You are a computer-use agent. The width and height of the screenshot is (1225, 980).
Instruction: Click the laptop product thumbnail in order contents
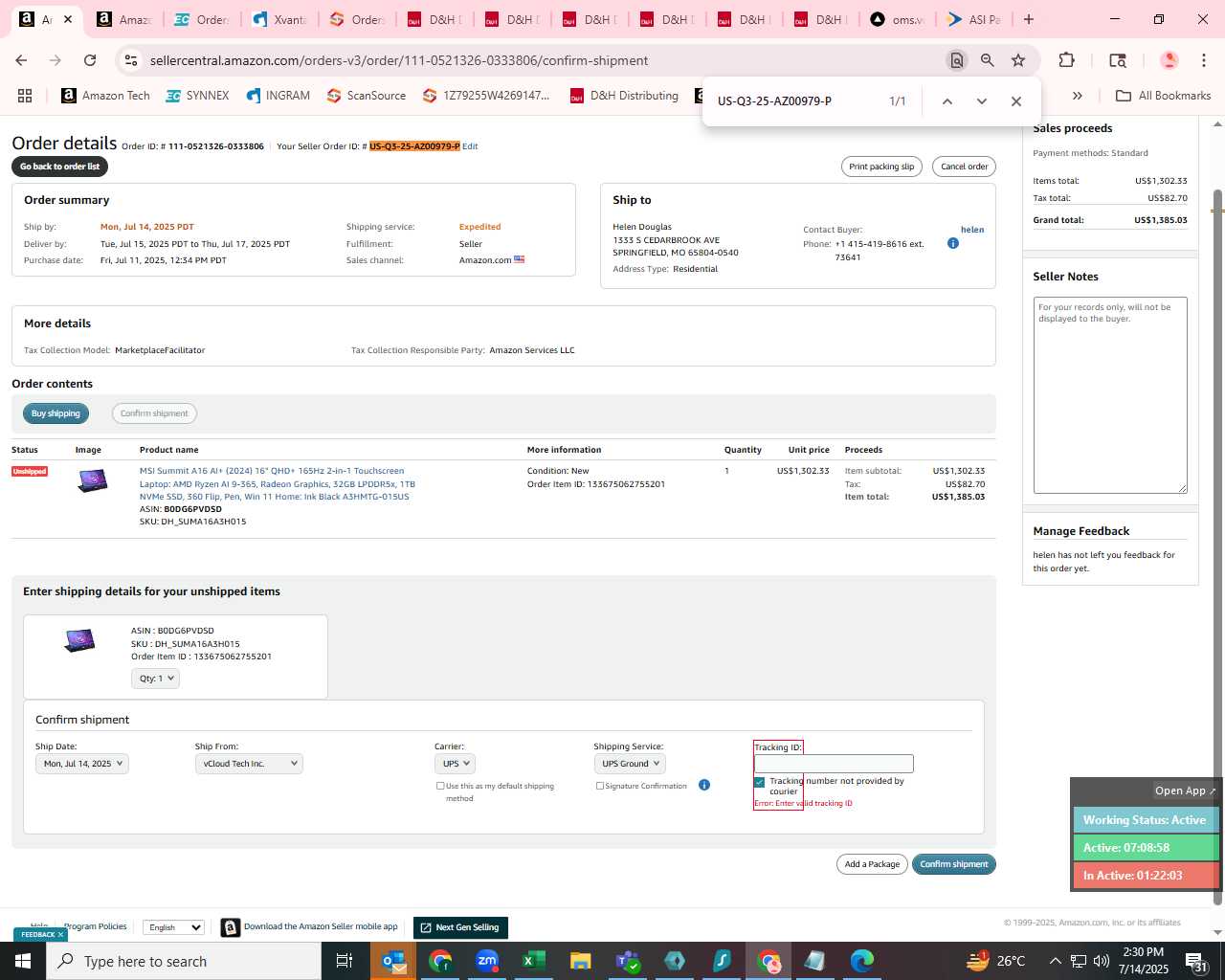click(x=93, y=479)
